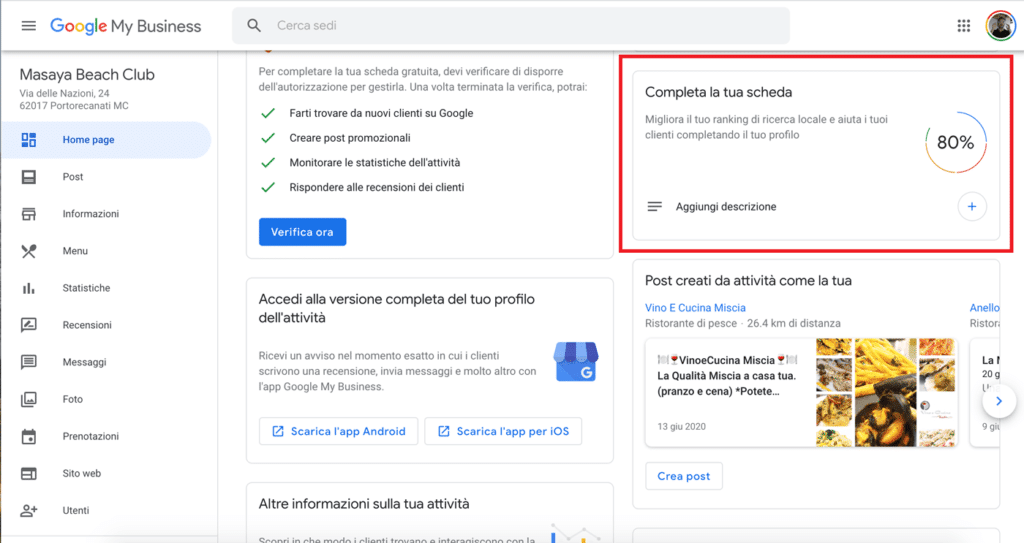
Task: Click the '13 giu 2020' post date
Action: 681,427
